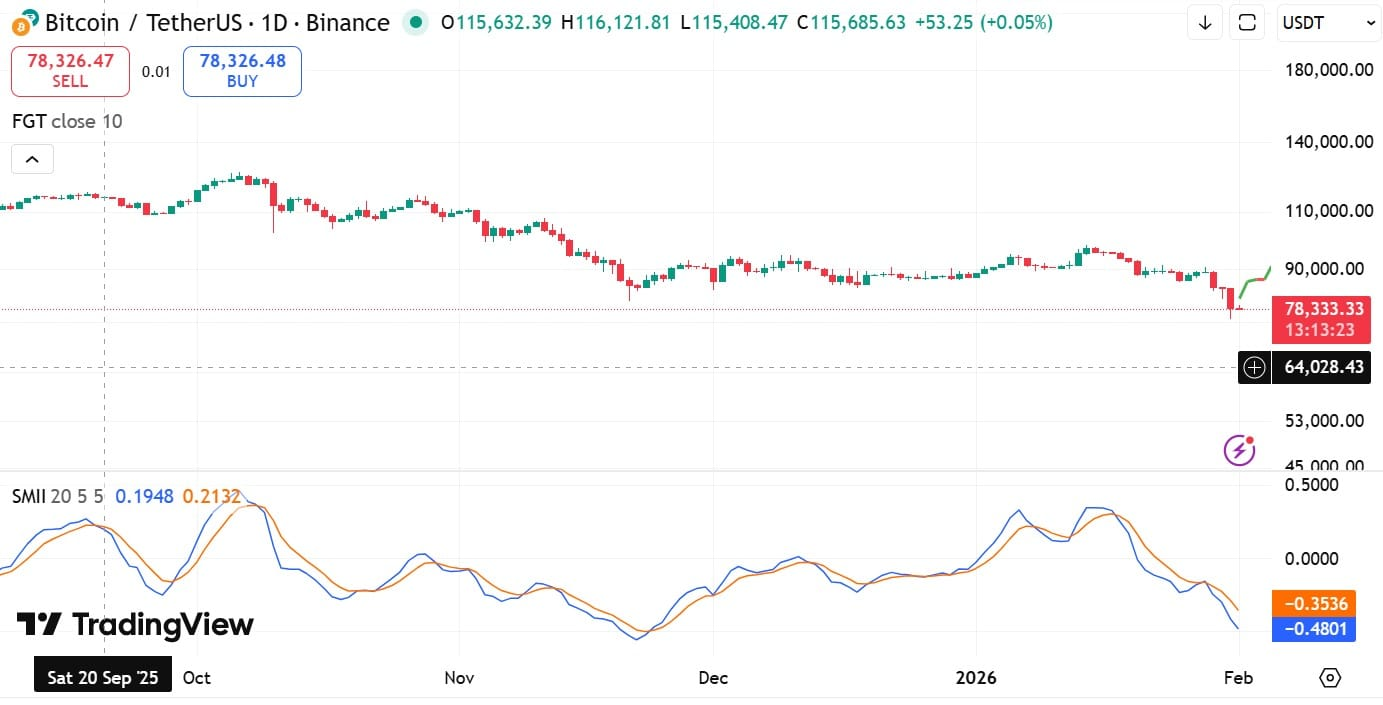Click the orange -0.3536 SMII value label
This screenshot has width=1383, height=705.
tap(1314, 604)
